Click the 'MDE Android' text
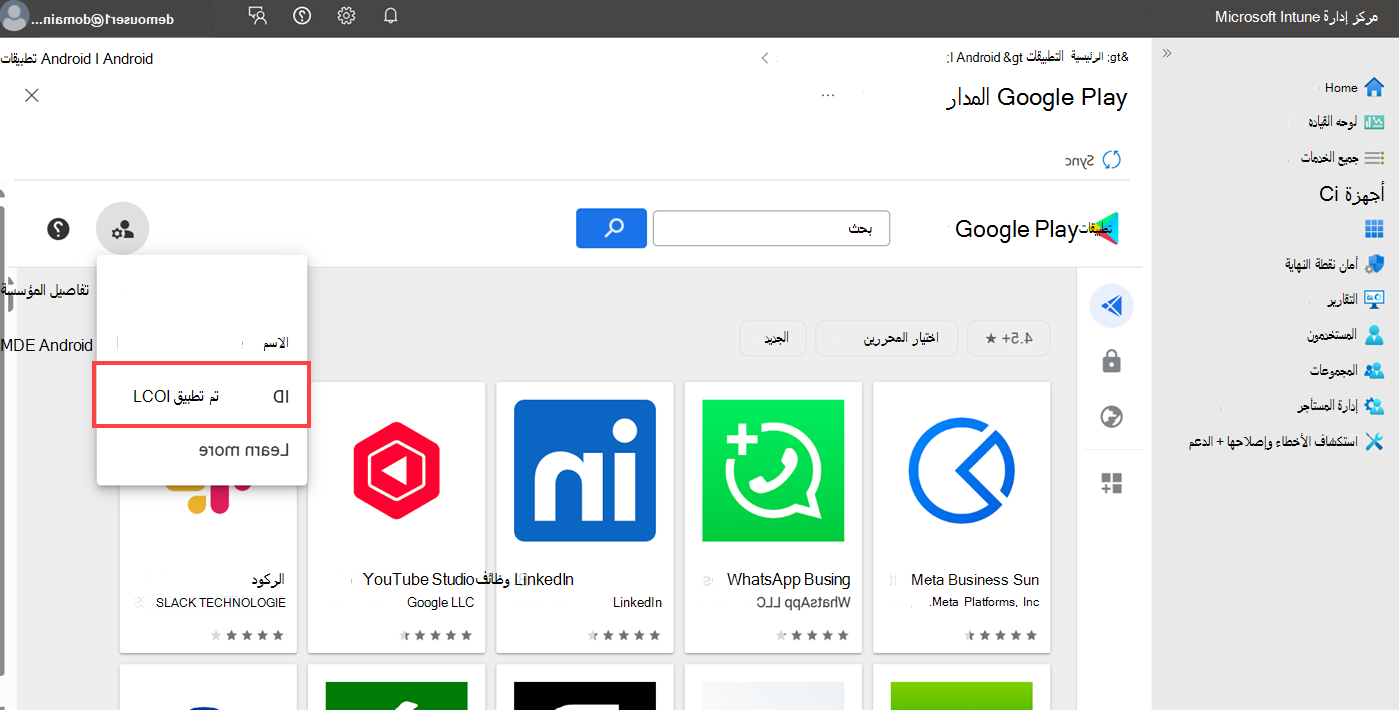The image size is (1399, 710). (47, 345)
